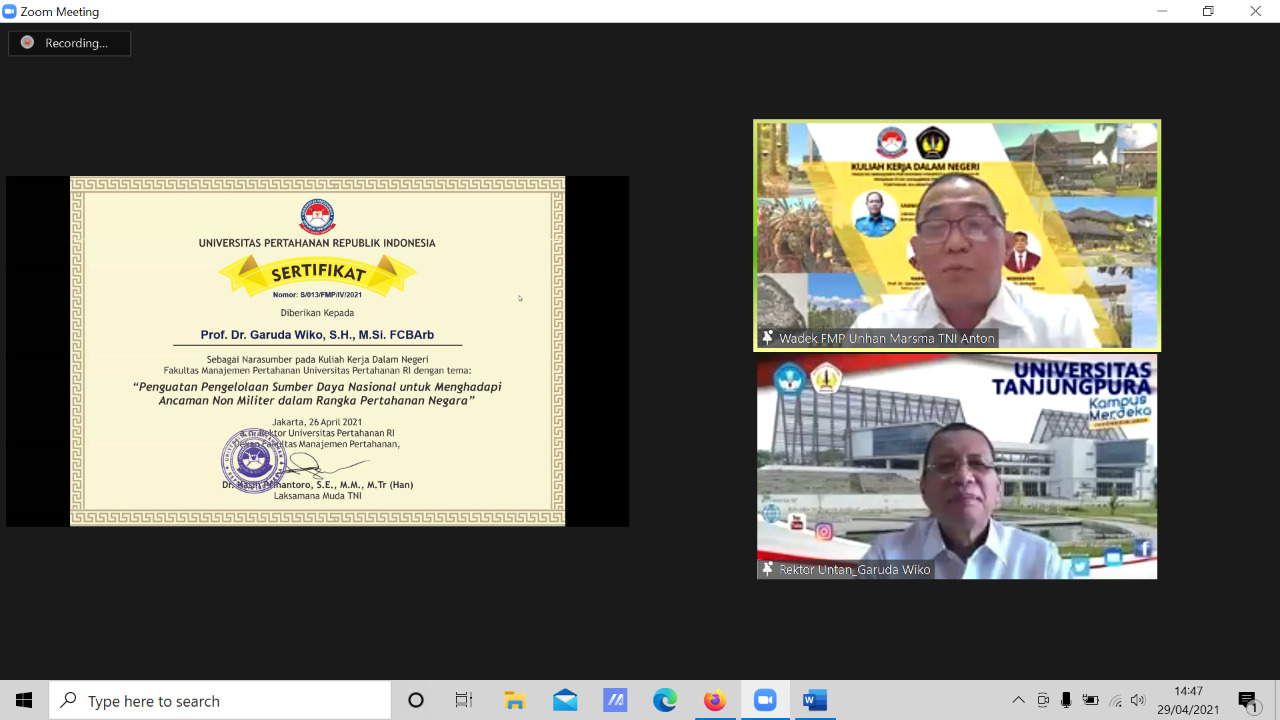Open the Windows Start menu
The width and height of the screenshot is (1280, 720).
tap(24, 701)
